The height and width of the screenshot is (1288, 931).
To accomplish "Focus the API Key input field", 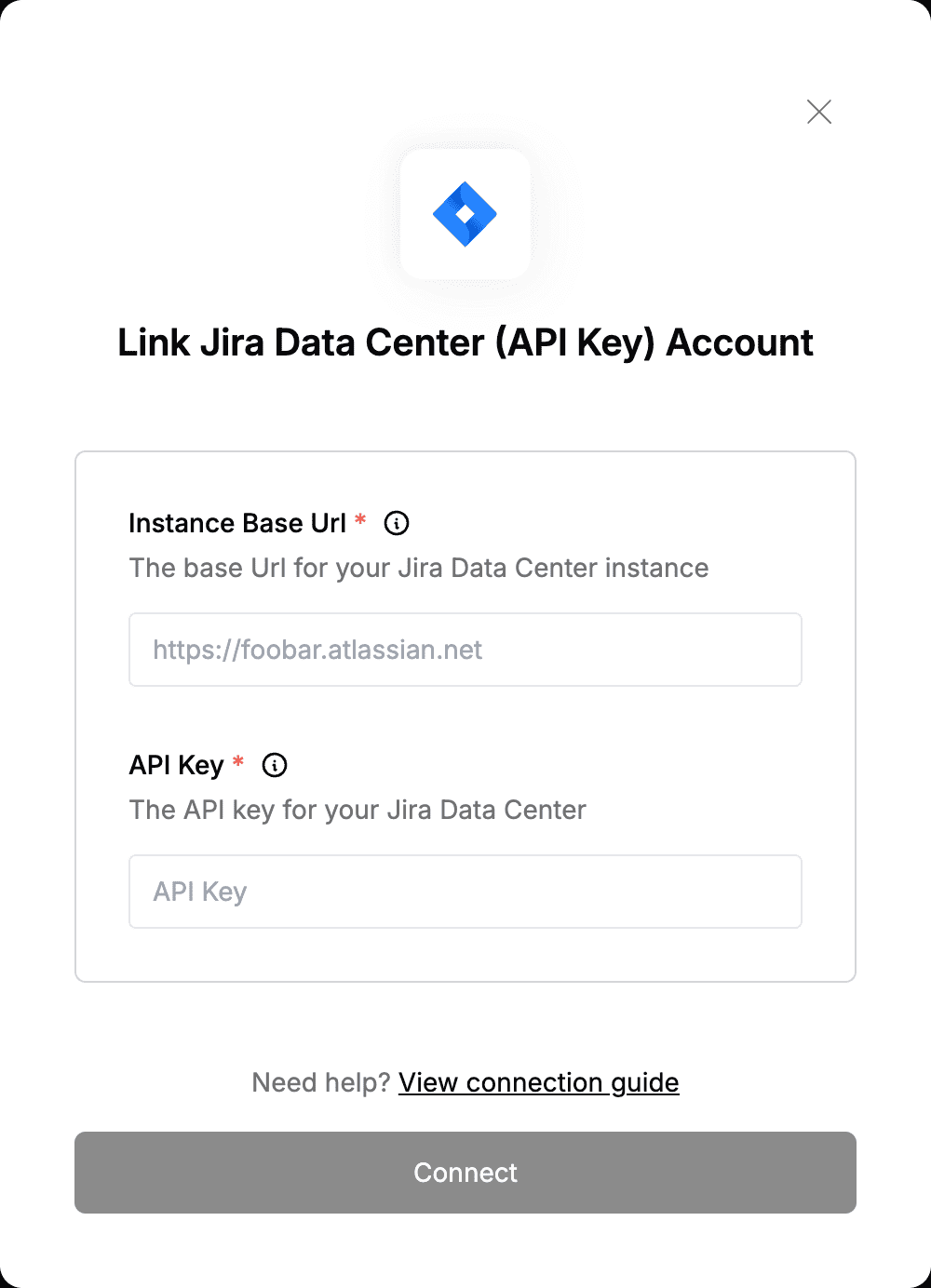I will (x=465, y=892).
